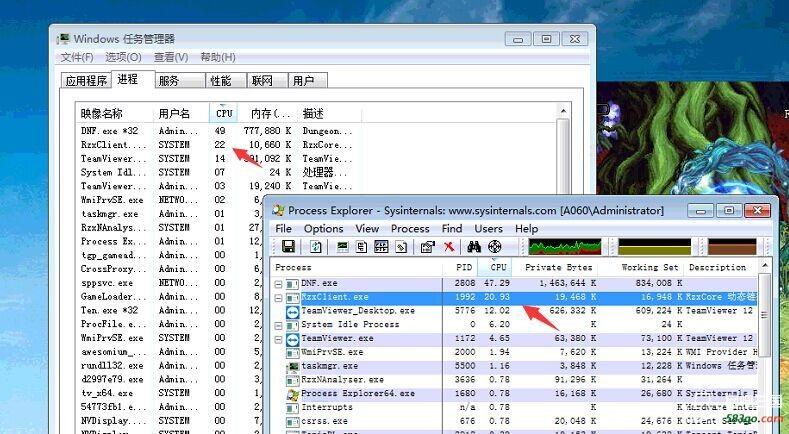Click Process Explorer scrollbar up arrow
789x434 pixels.
[x=764, y=265]
